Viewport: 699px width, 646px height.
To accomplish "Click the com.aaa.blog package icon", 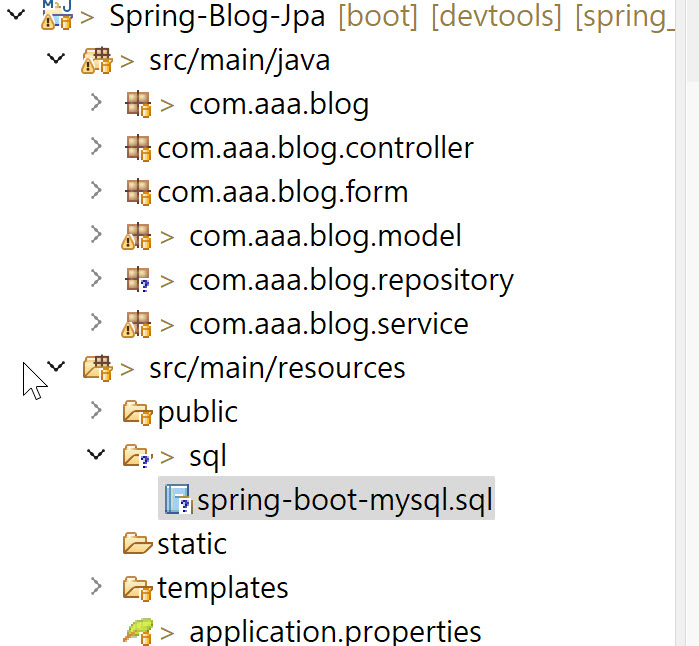I will [138, 104].
